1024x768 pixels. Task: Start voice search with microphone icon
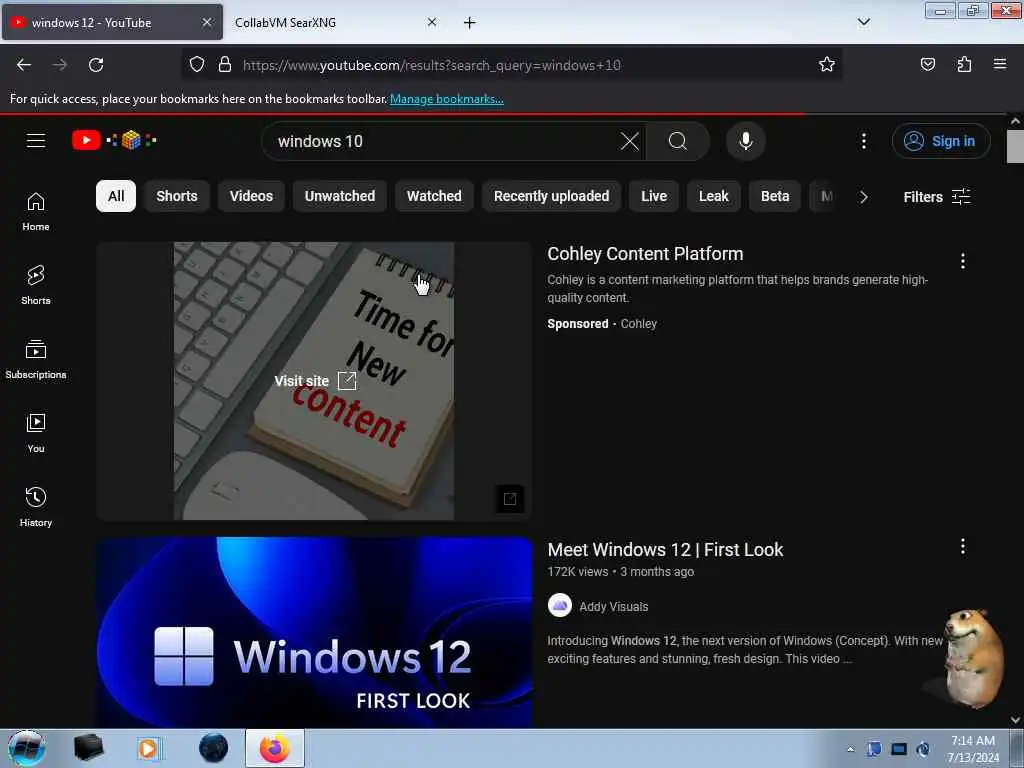point(745,141)
